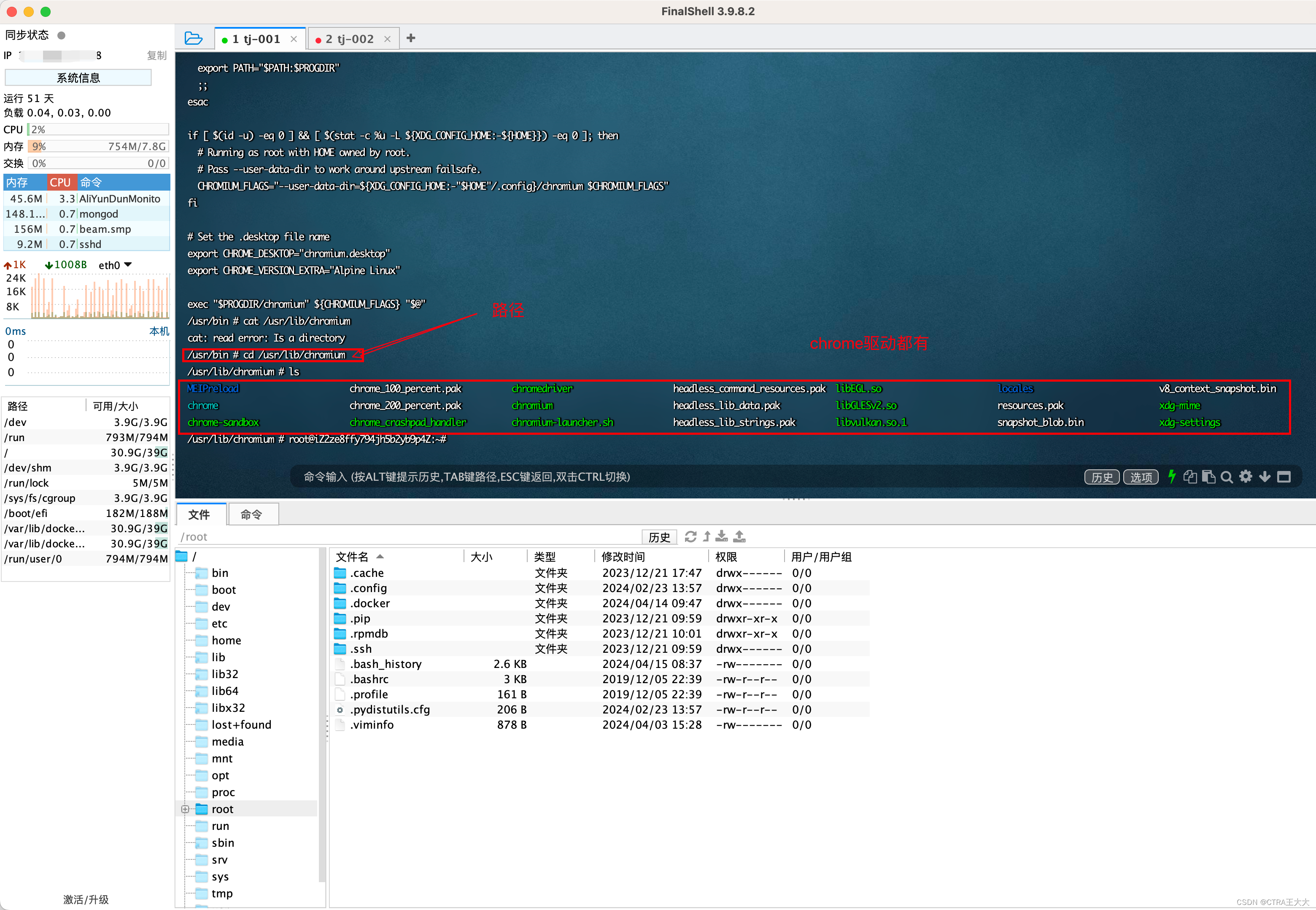Click the download arrow icon on terminal toolbar

point(1265,477)
